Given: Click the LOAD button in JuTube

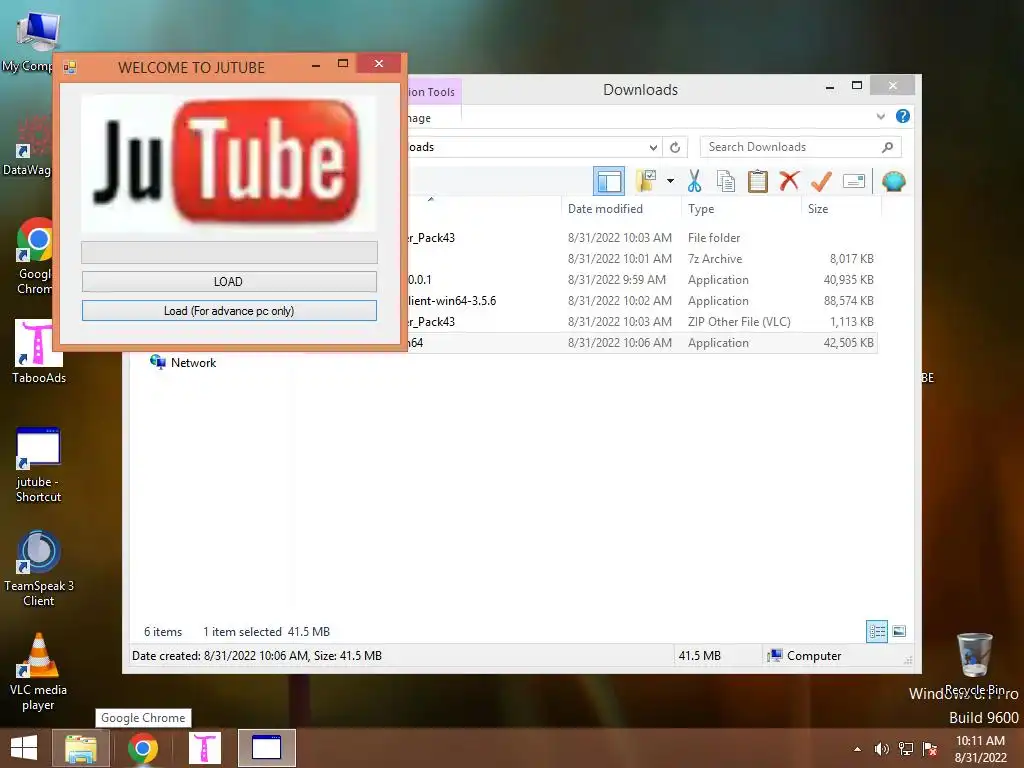Looking at the screenshot, I should [x=229, y=281].
